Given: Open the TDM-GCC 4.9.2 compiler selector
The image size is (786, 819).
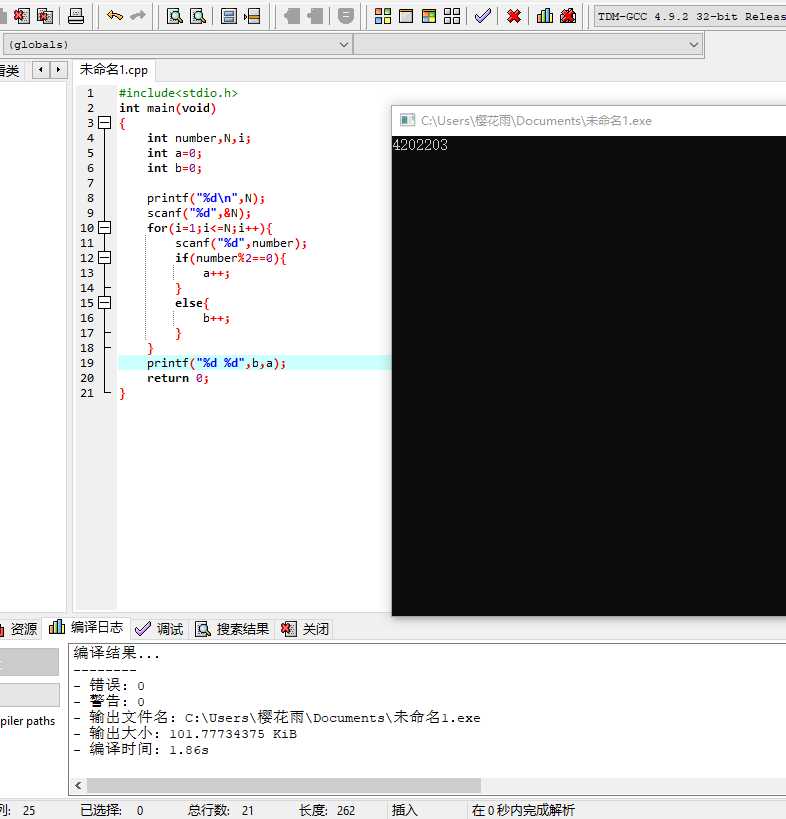Looking at the screenshot, I should [690, 16].
